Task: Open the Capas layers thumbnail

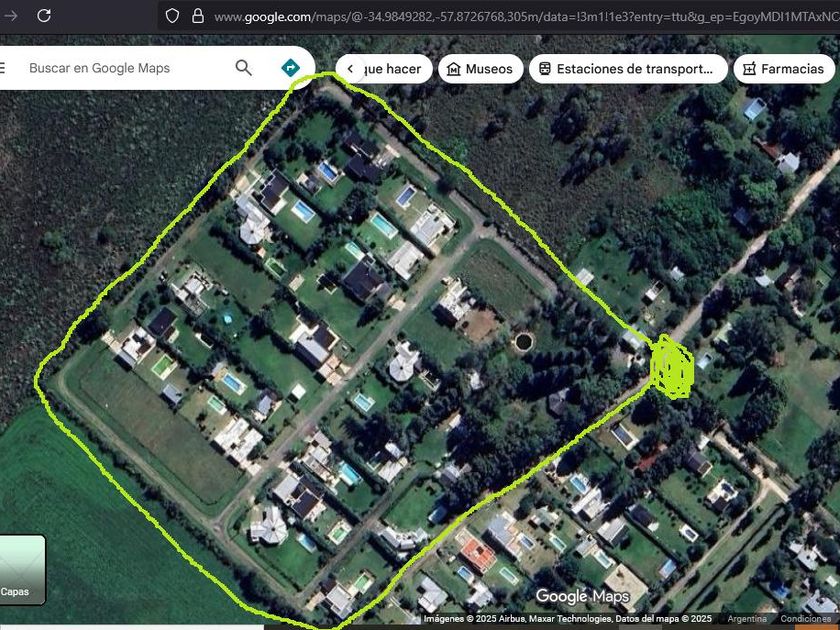Action: coord(22,569)
